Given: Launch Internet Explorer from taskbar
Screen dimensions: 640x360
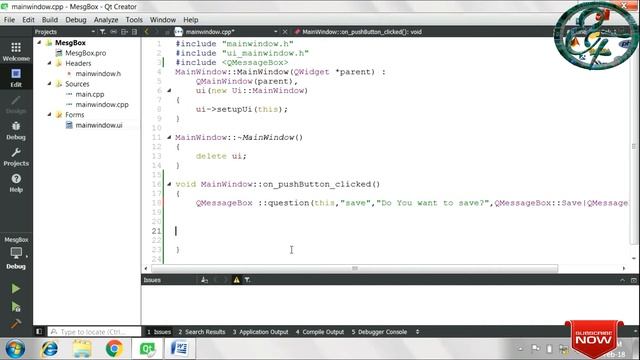Looking at the screenshot, I should (49, 349).
